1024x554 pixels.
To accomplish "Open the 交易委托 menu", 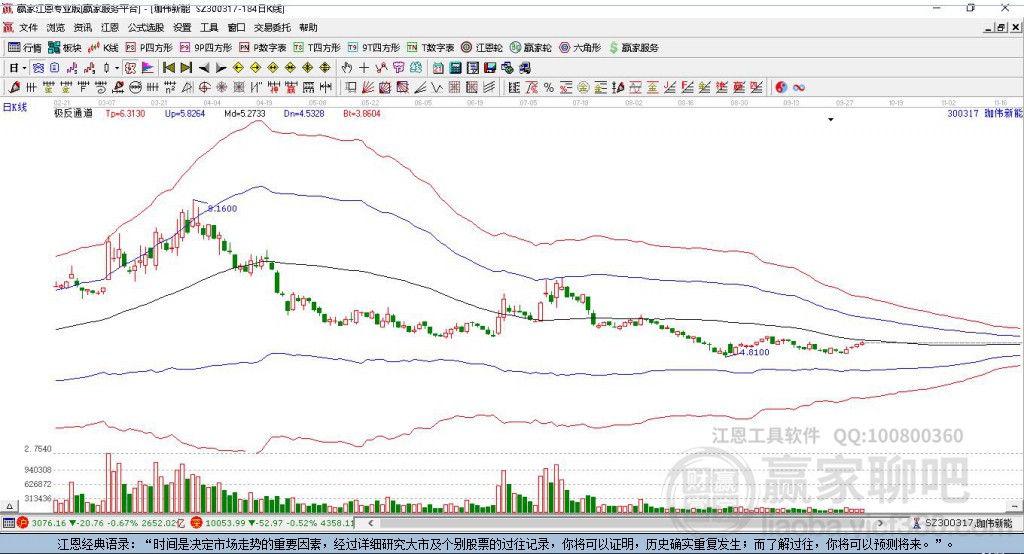I will 272,27.
